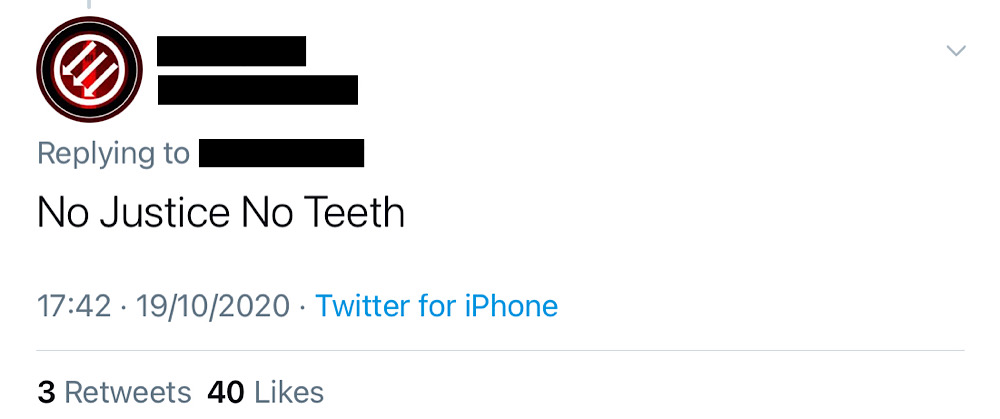This screenshot has width=1000, height=419.
Task: Click the divider line above the retweet counts
Action: coord(501,351)
